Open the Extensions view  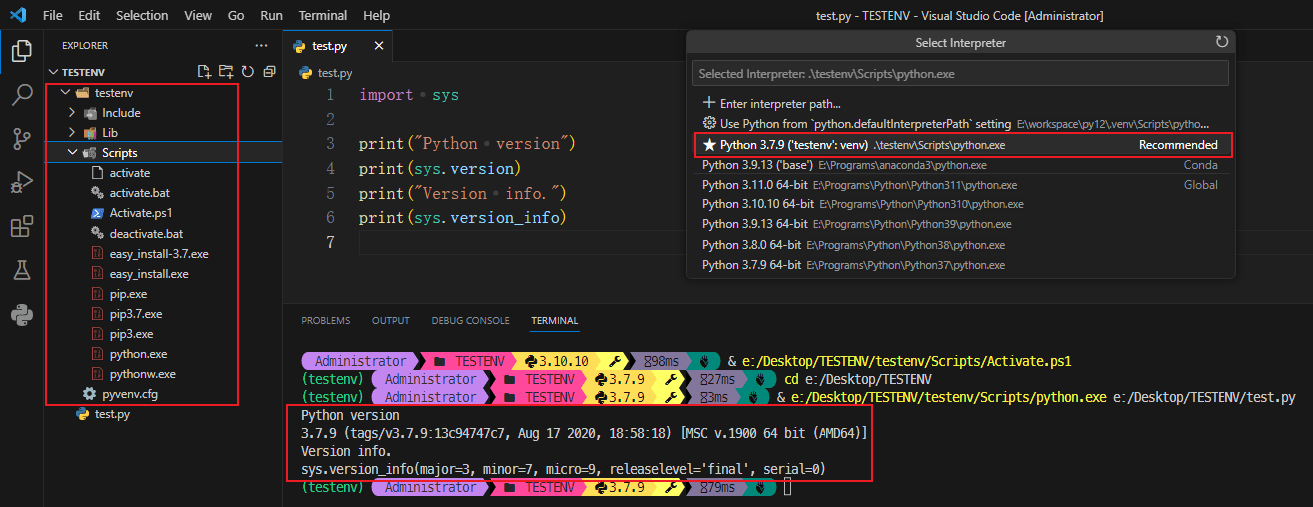(21, 227)
